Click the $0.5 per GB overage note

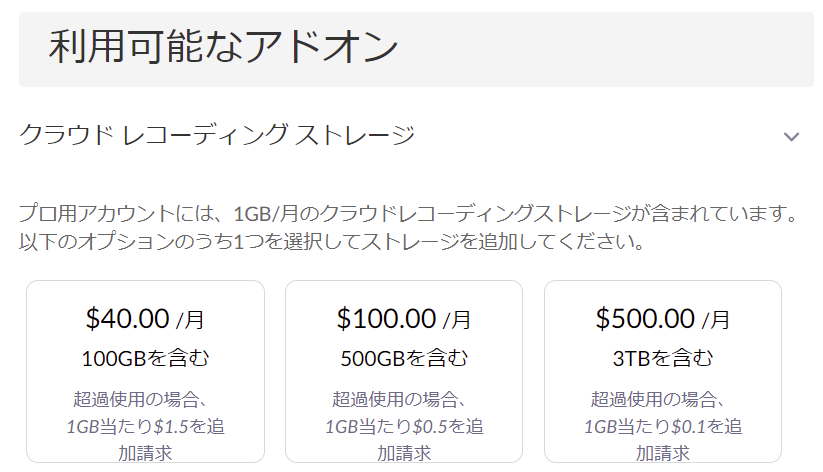(x=404, y=427)
